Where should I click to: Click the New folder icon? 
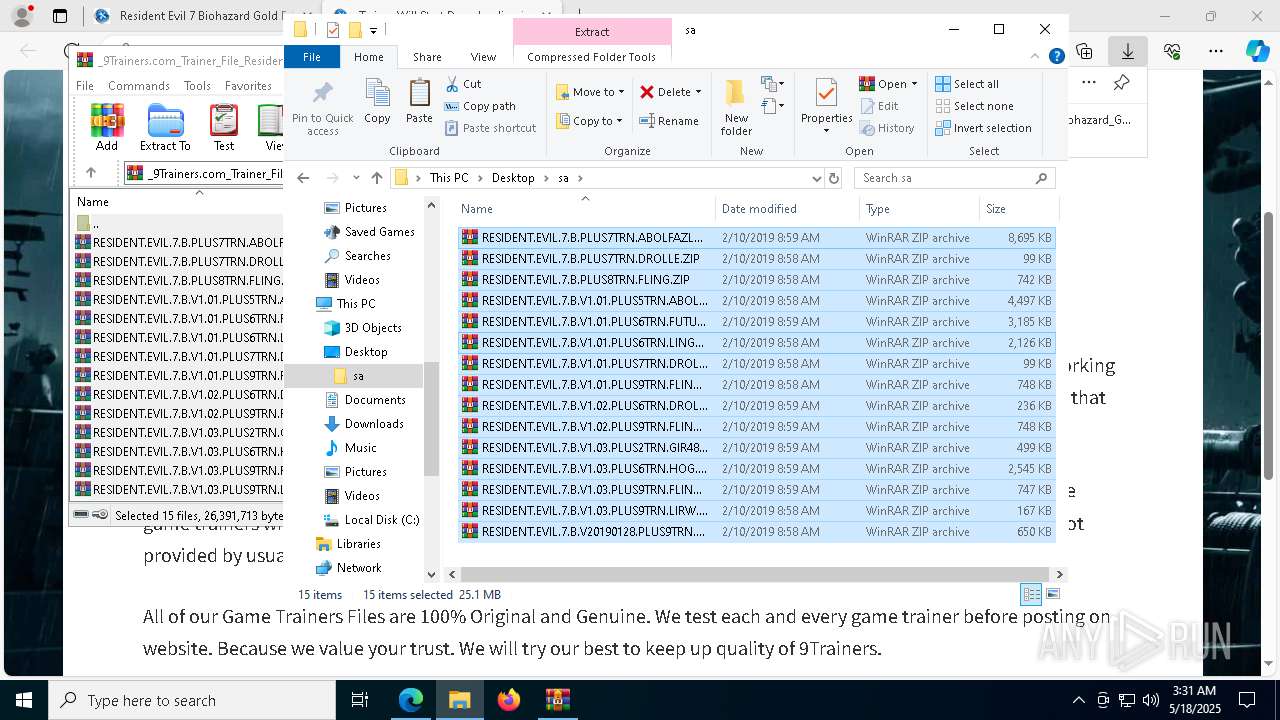736,92
